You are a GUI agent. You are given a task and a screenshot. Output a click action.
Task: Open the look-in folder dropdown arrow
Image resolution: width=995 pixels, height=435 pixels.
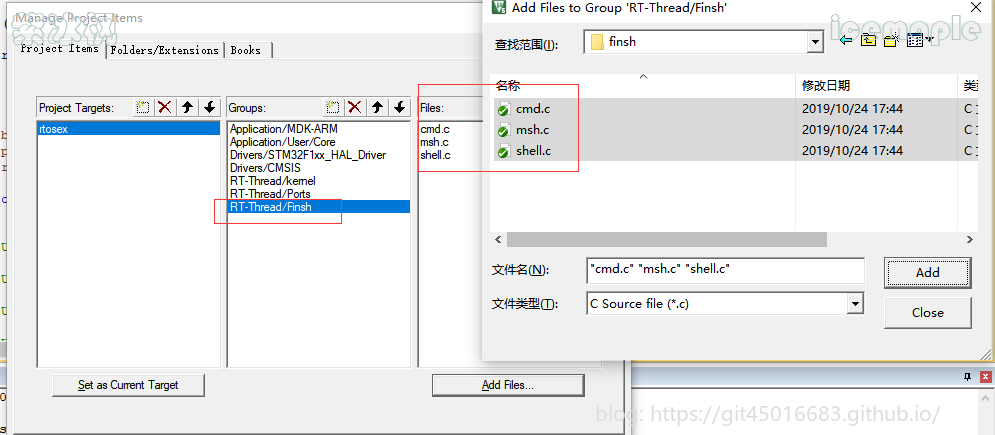pyautogui.click(x=815, y=42)
